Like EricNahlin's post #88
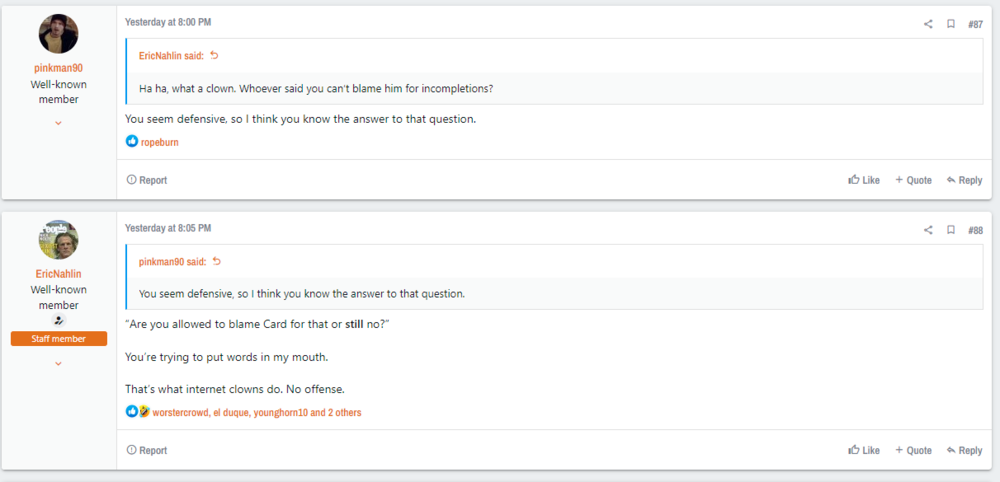1000x482 pixels. click(x=864, y=450)
